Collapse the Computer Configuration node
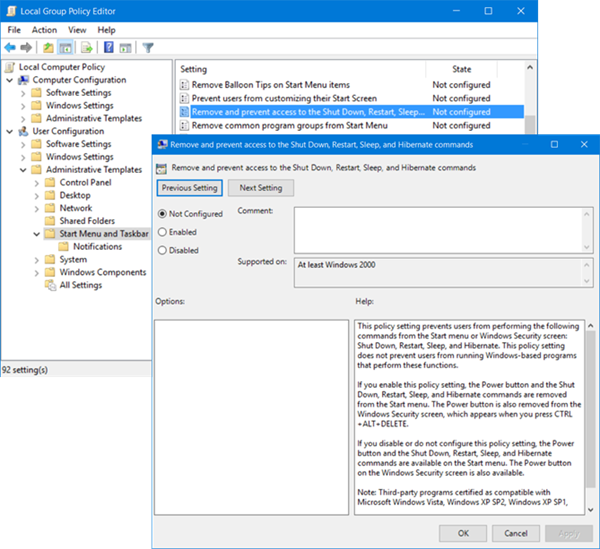 tap(10, 80)
